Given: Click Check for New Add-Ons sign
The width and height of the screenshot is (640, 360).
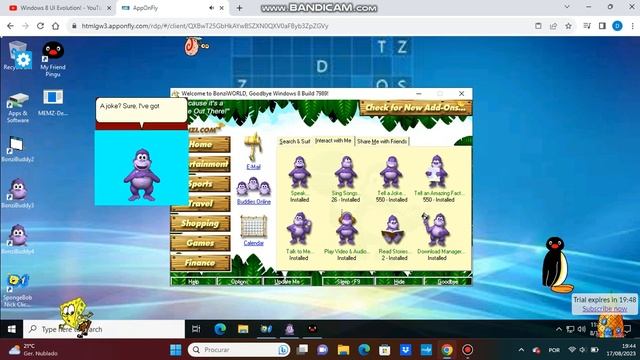Looking at the screenshot, I should point(416,108).
